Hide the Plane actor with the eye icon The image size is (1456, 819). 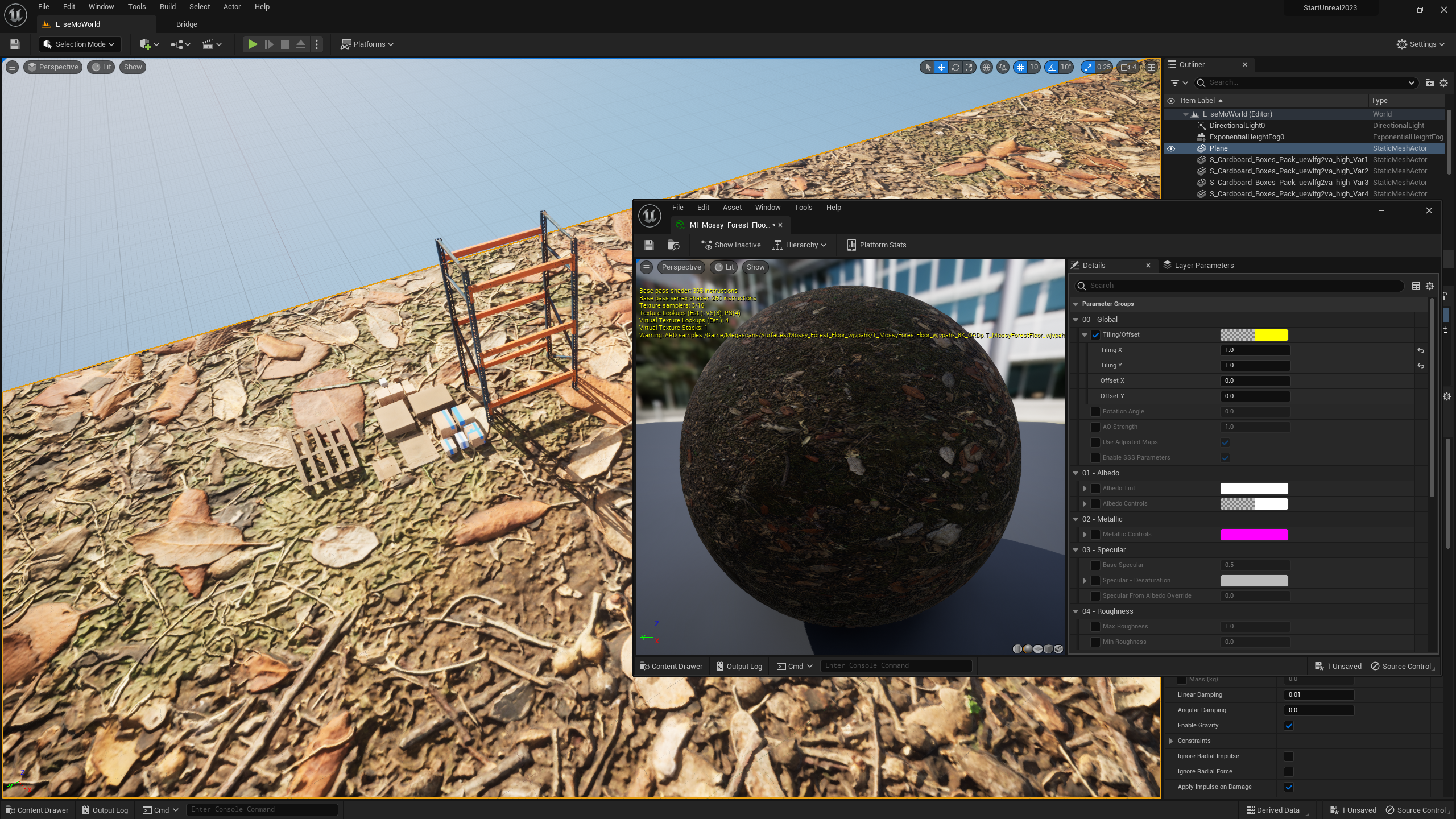point(1171,148)
